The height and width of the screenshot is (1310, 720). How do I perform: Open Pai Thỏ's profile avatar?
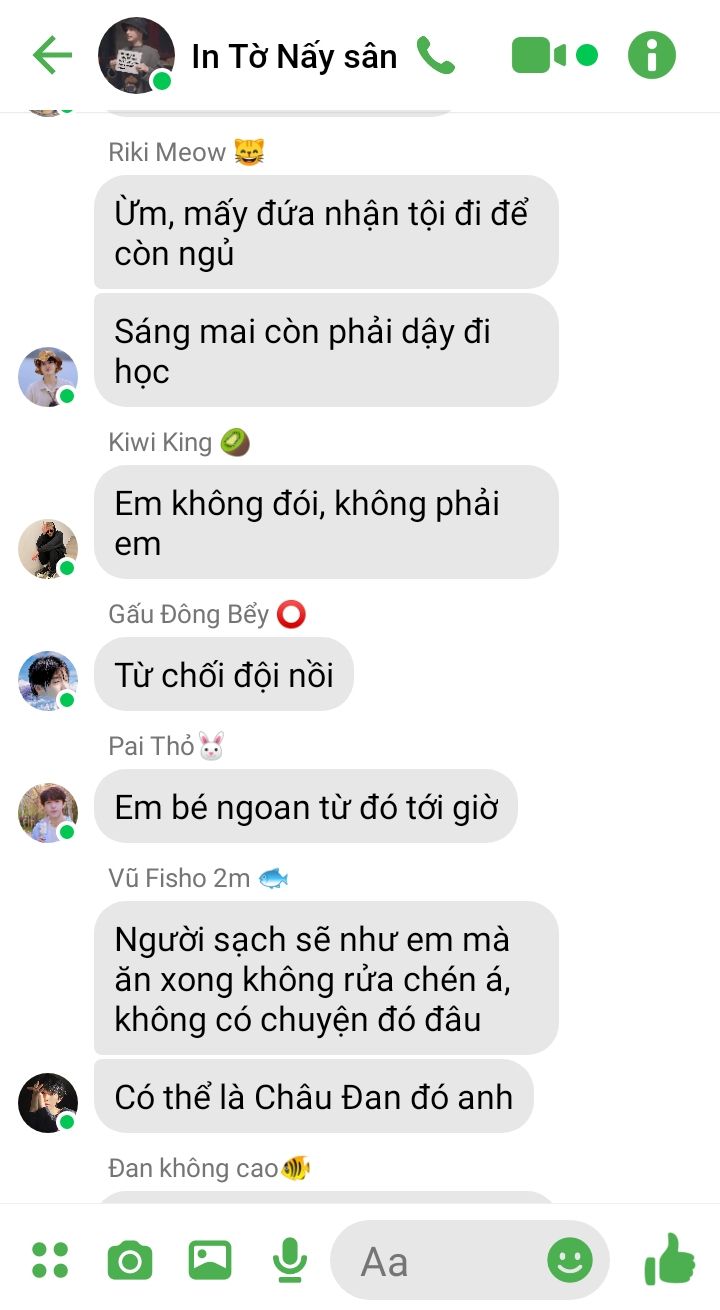(48, 813)
